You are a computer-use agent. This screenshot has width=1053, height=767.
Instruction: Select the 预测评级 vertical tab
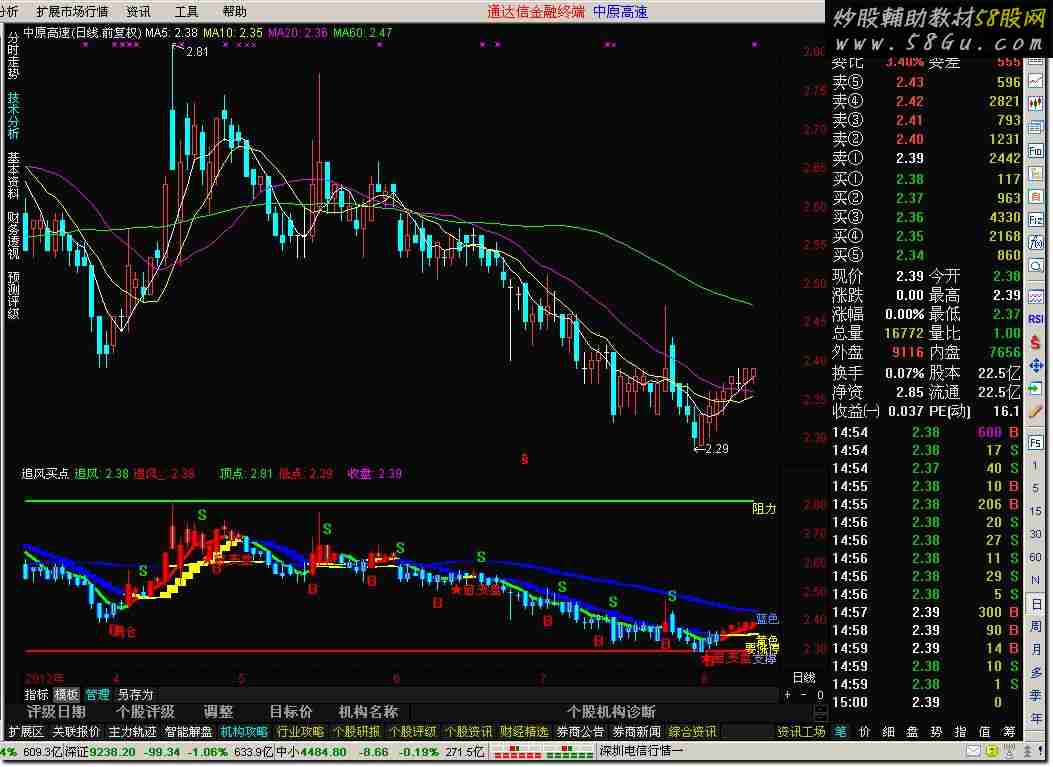point(13,295)
